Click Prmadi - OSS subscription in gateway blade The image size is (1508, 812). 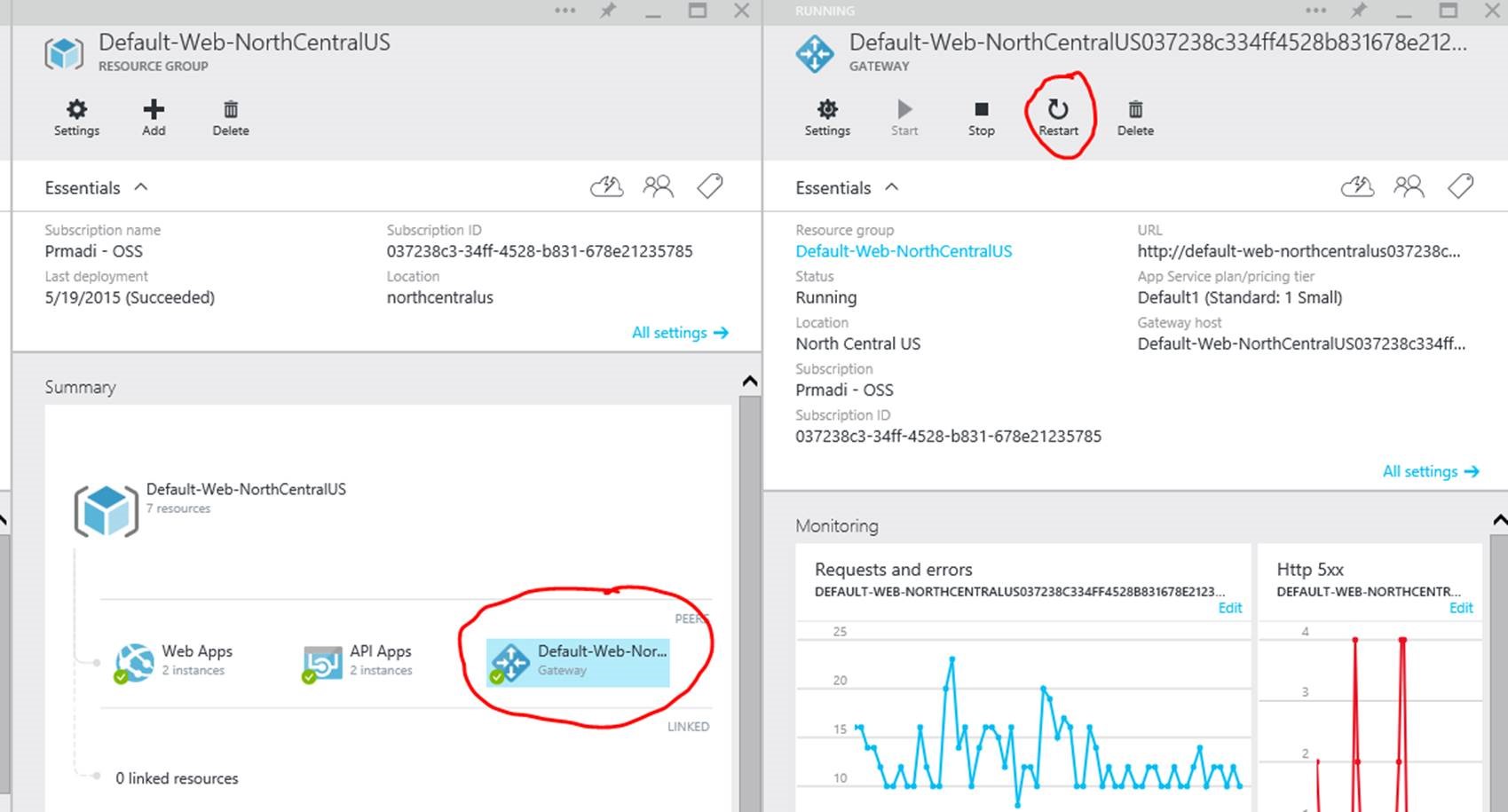click(x=844, y=390)
